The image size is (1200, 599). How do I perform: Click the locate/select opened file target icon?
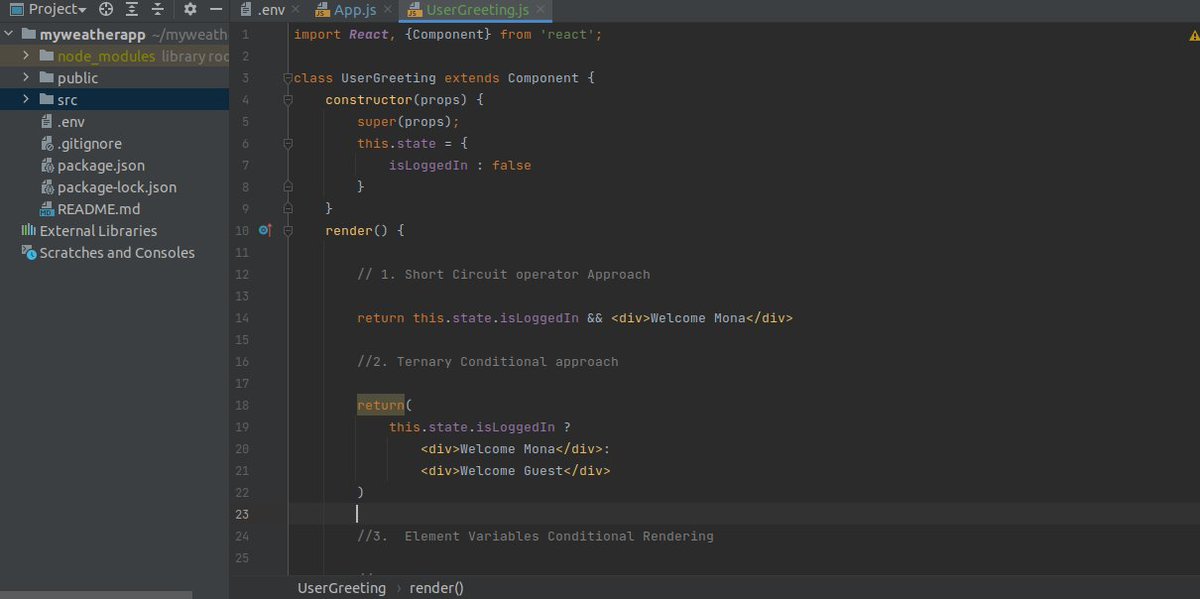coord(107,10)
